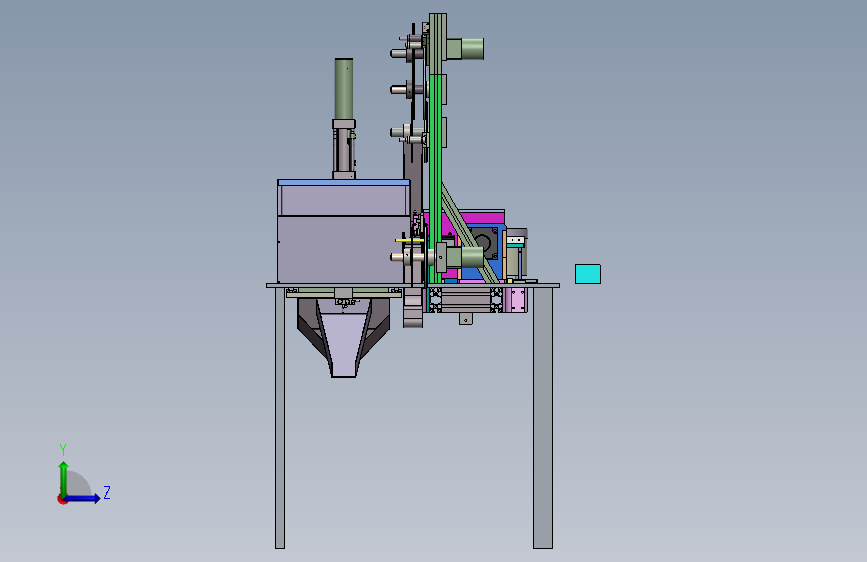Select the diagonal brace strut behind the belt
The height and width of the screenshot is (562, 867).
(470, 235)
